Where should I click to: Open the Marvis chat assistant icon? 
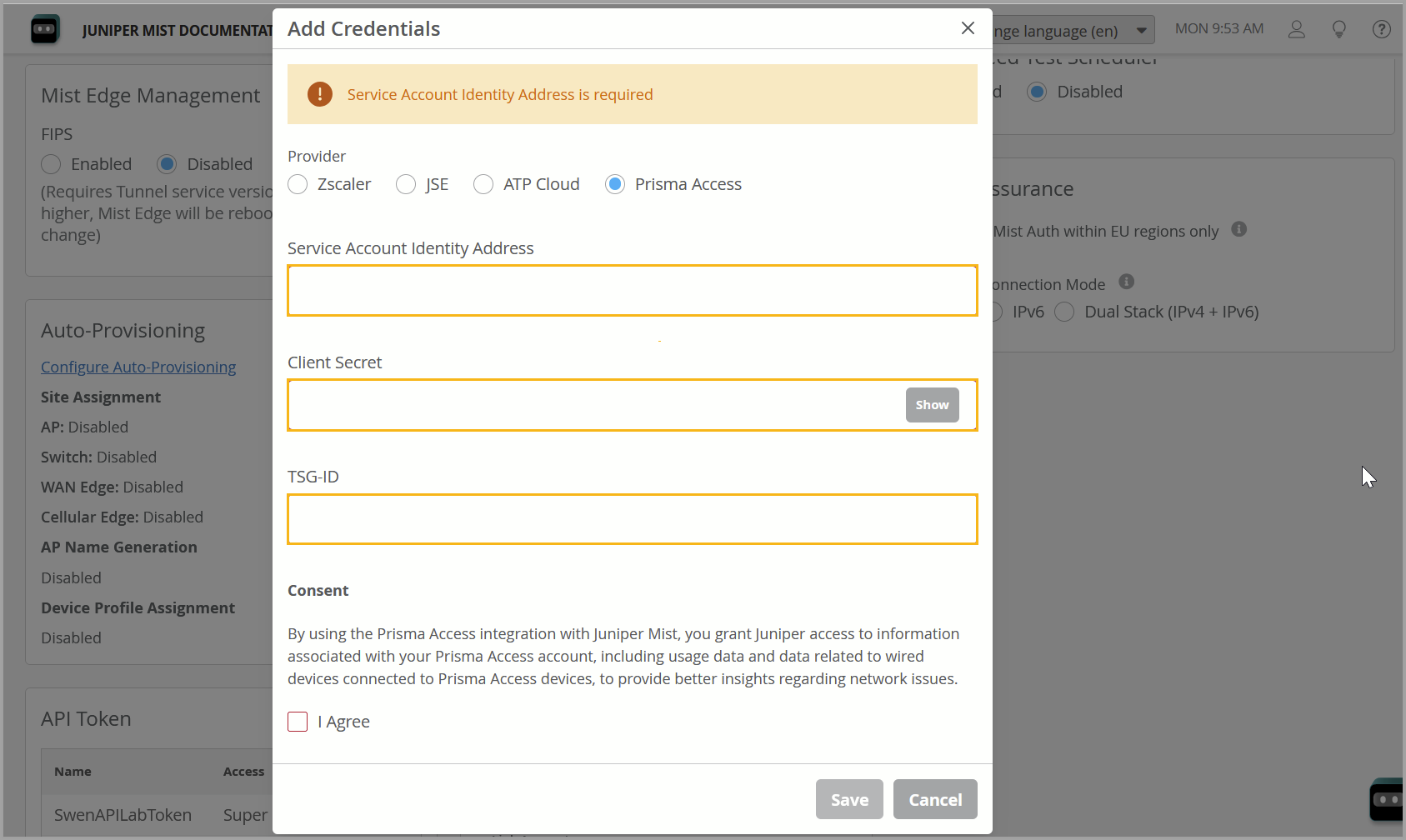tap(1386, 800)
